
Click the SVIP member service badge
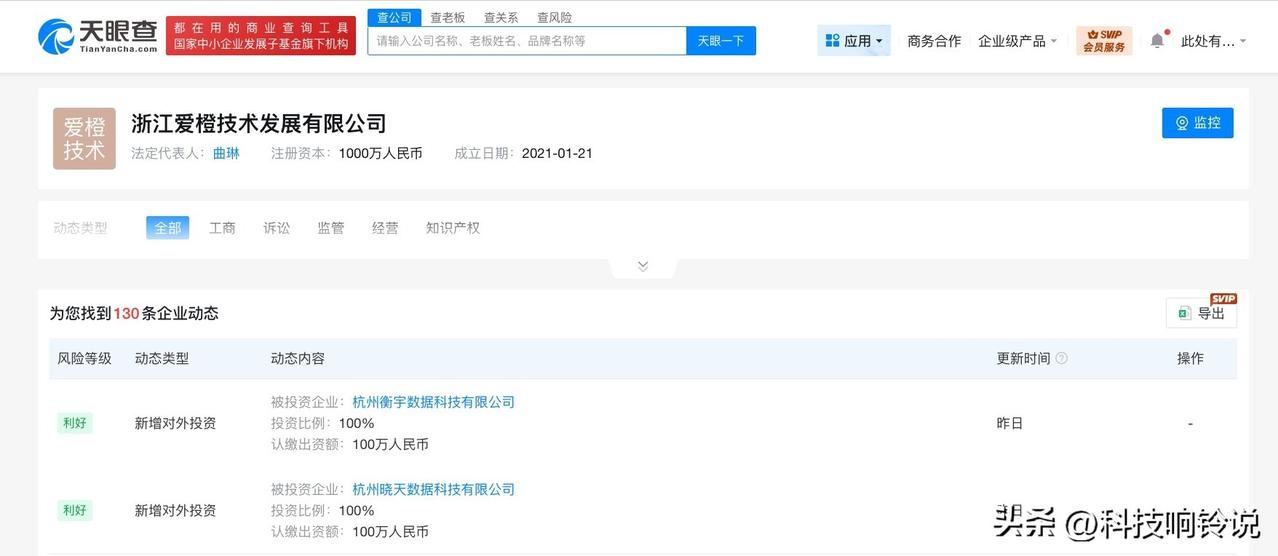coord(1104,41)
